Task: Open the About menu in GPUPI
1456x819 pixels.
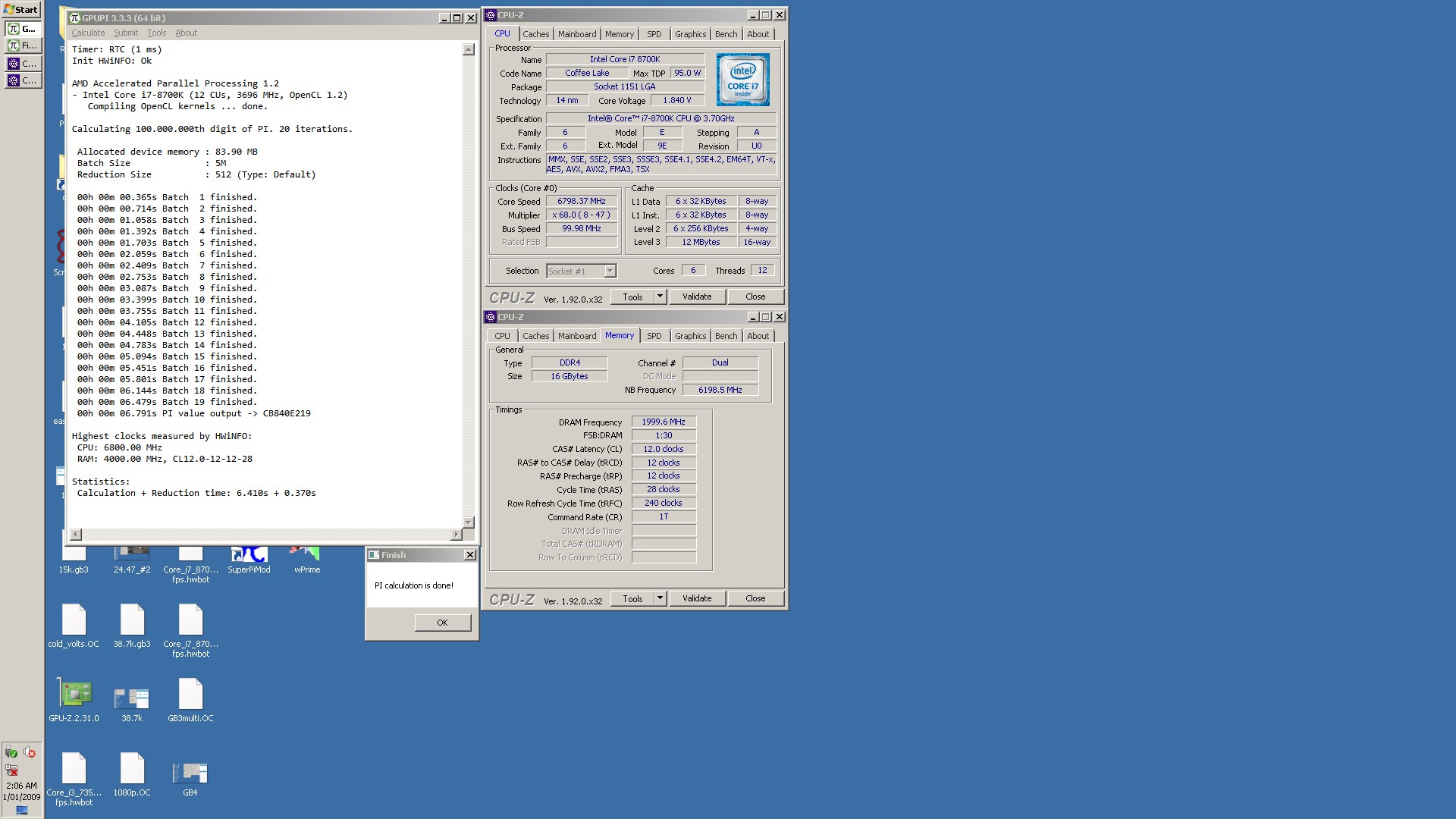Action: pyautogui.click(x=186, y=33)
